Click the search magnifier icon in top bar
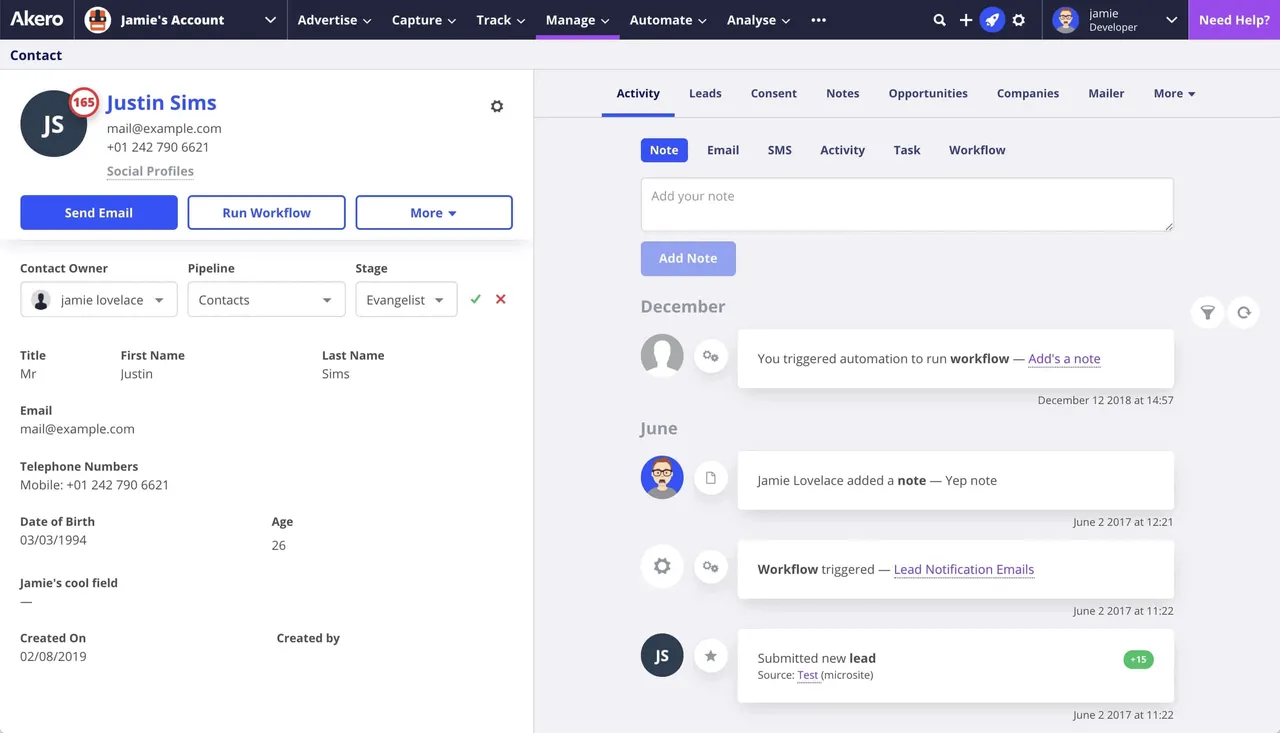 [x=939, y=20]
